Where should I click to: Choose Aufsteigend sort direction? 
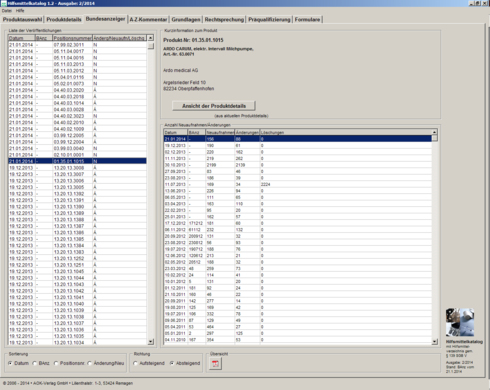[x=135, y=363]
